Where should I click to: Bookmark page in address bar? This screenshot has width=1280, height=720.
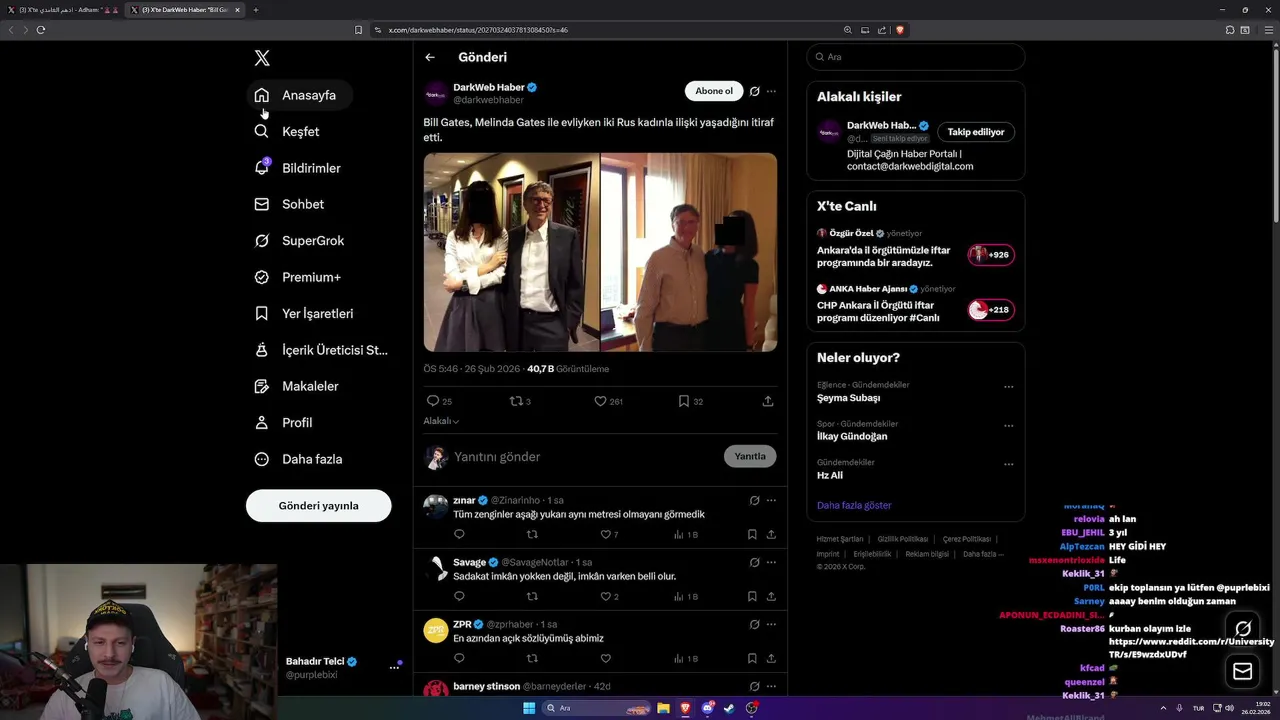pos(359,30)
